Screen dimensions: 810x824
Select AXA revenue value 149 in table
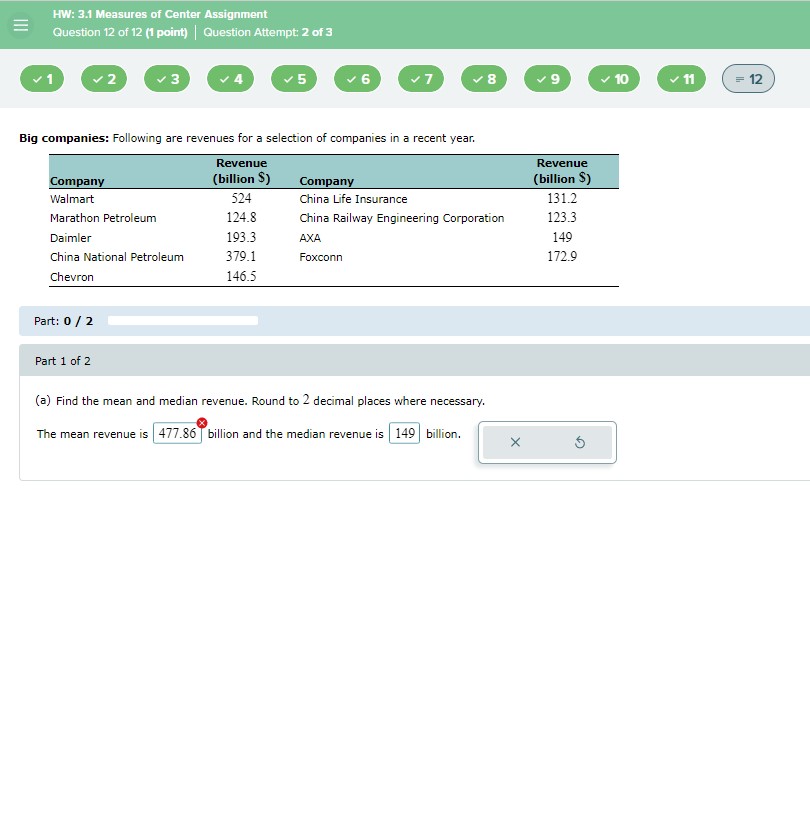point(562,238)
